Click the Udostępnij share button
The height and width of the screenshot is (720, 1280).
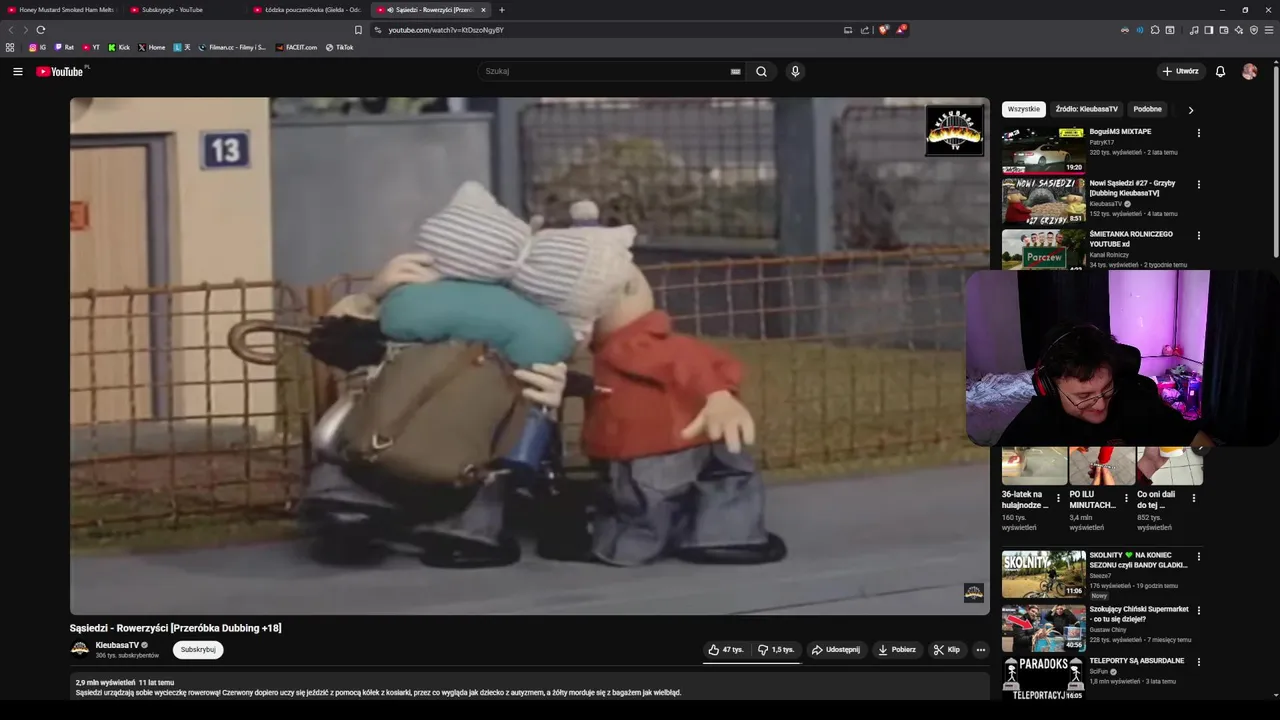[x=835, y=650]
